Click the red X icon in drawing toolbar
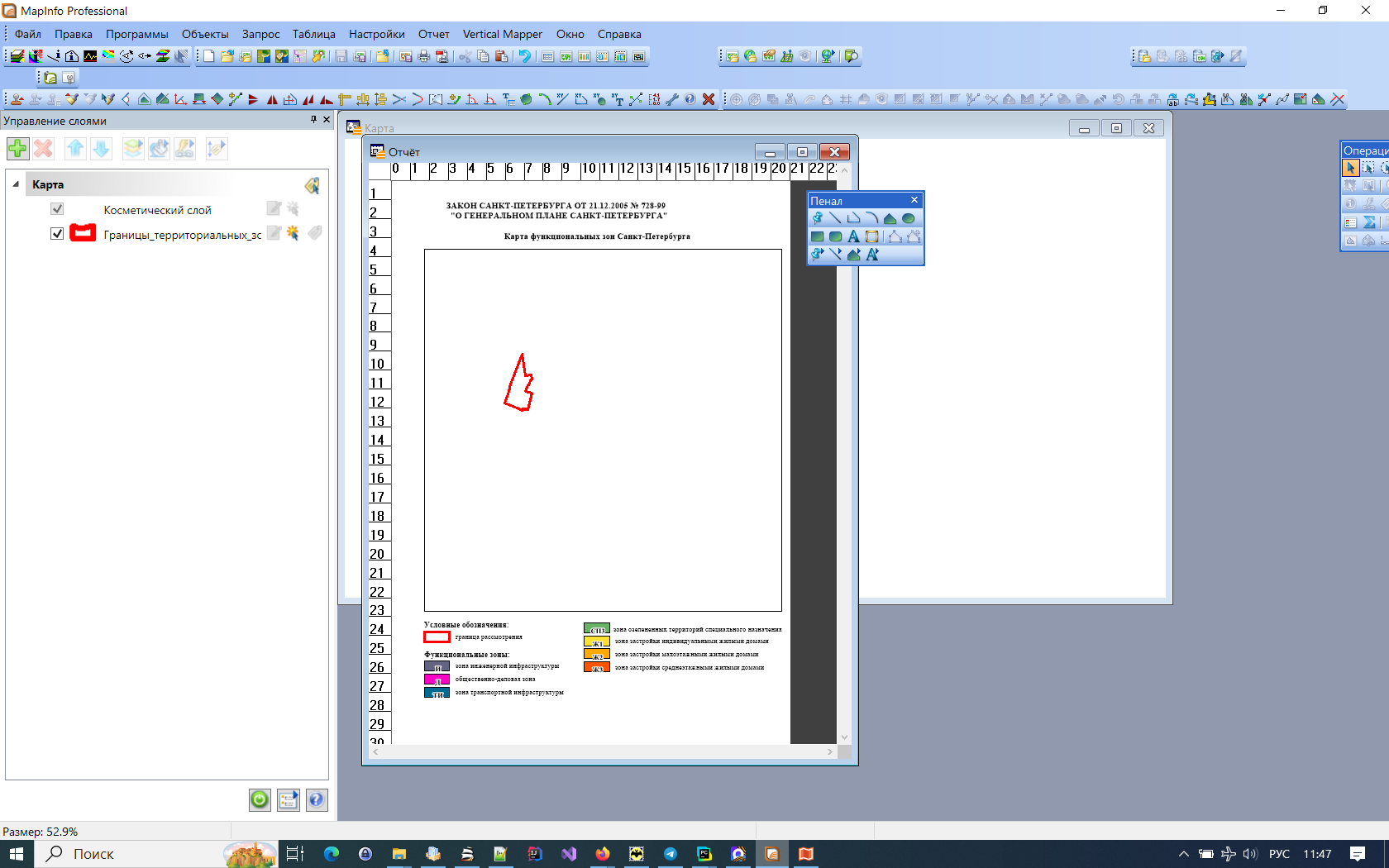 pos(709,99)
